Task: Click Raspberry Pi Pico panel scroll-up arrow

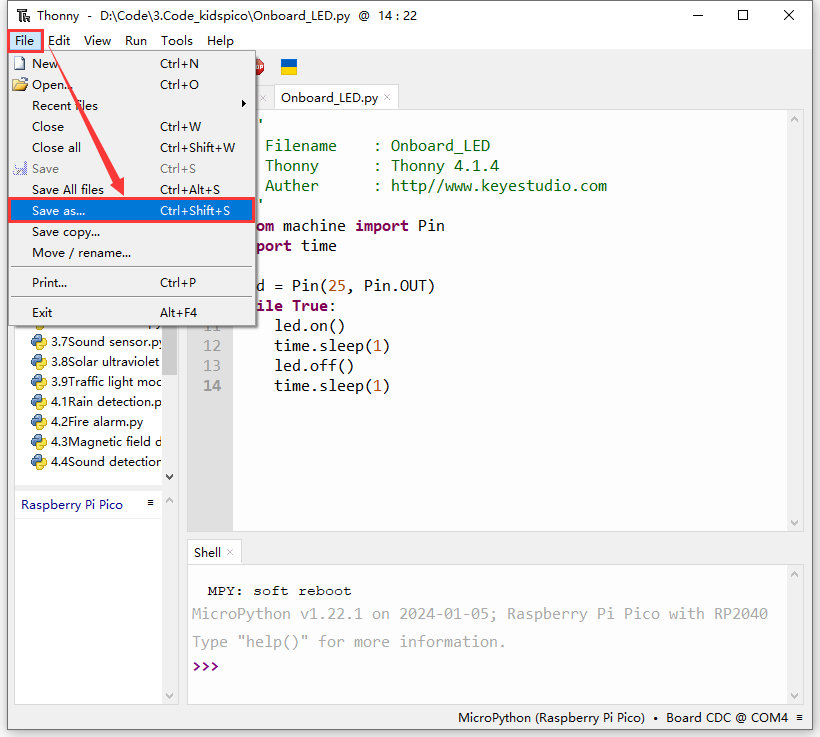Action: 169,501
